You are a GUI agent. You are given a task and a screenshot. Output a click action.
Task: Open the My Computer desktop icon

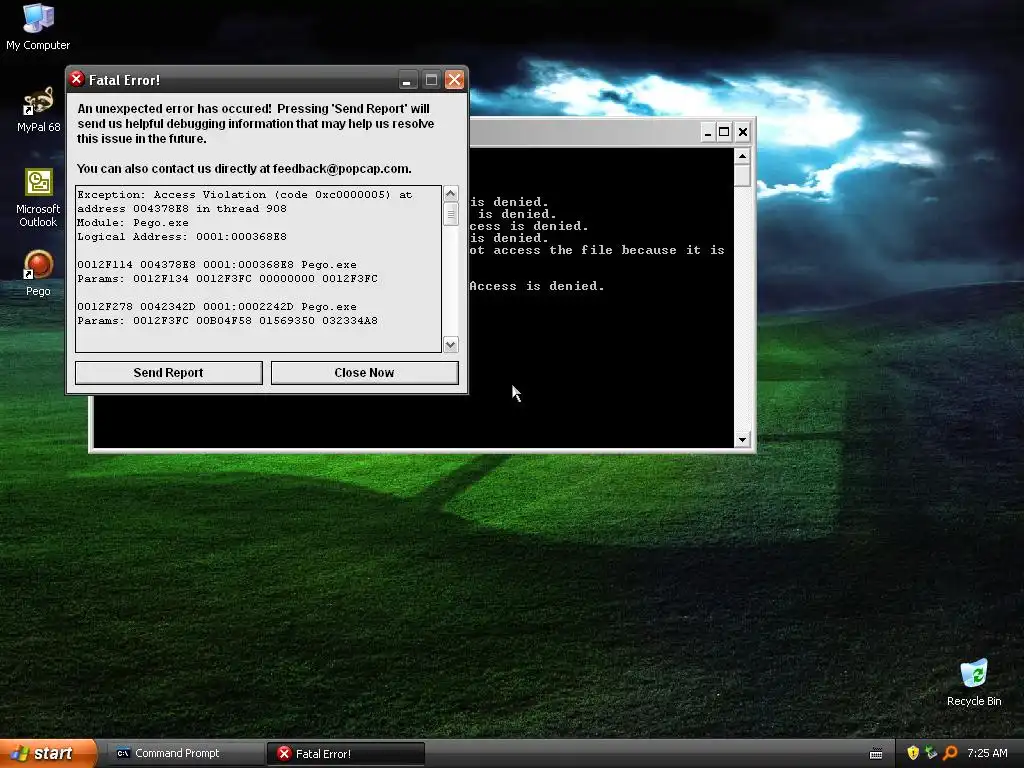[38, 26]
